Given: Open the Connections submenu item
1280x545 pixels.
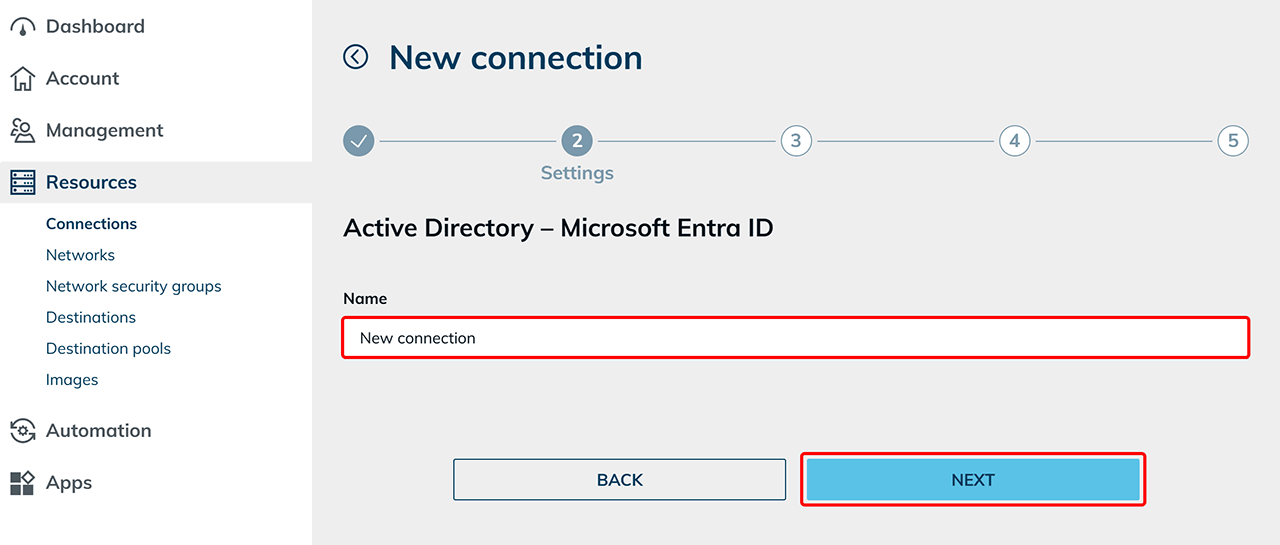Looking at the screenshot, I should pyautogui.click(x=91, y=224).
